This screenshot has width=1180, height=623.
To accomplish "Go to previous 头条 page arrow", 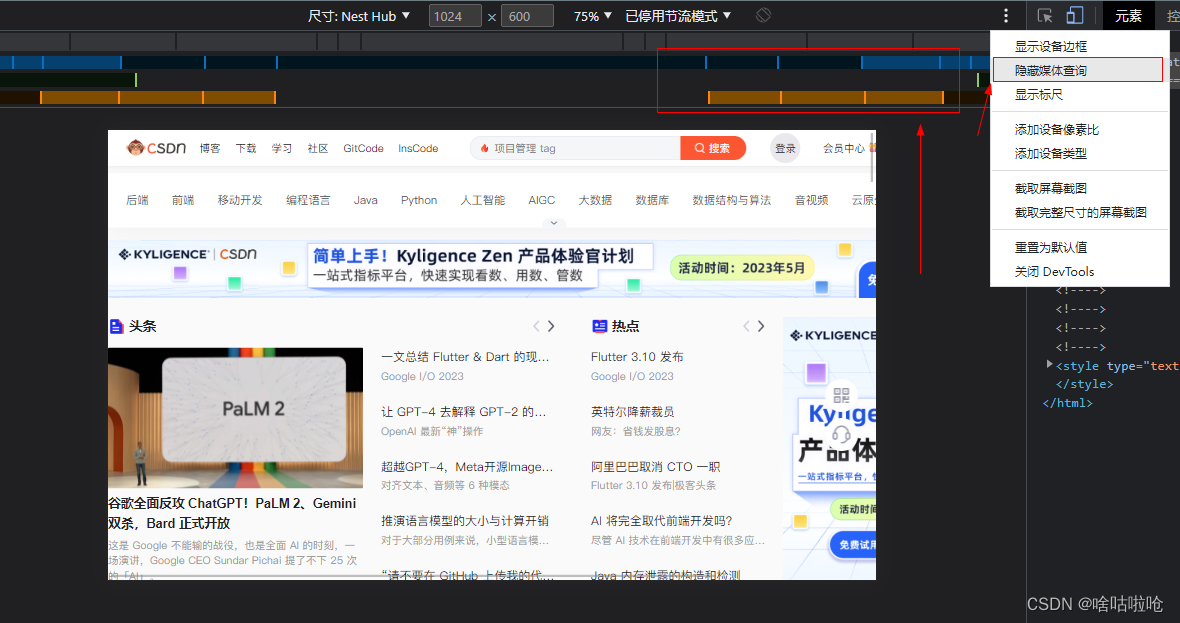I will (x=537, y=326).
